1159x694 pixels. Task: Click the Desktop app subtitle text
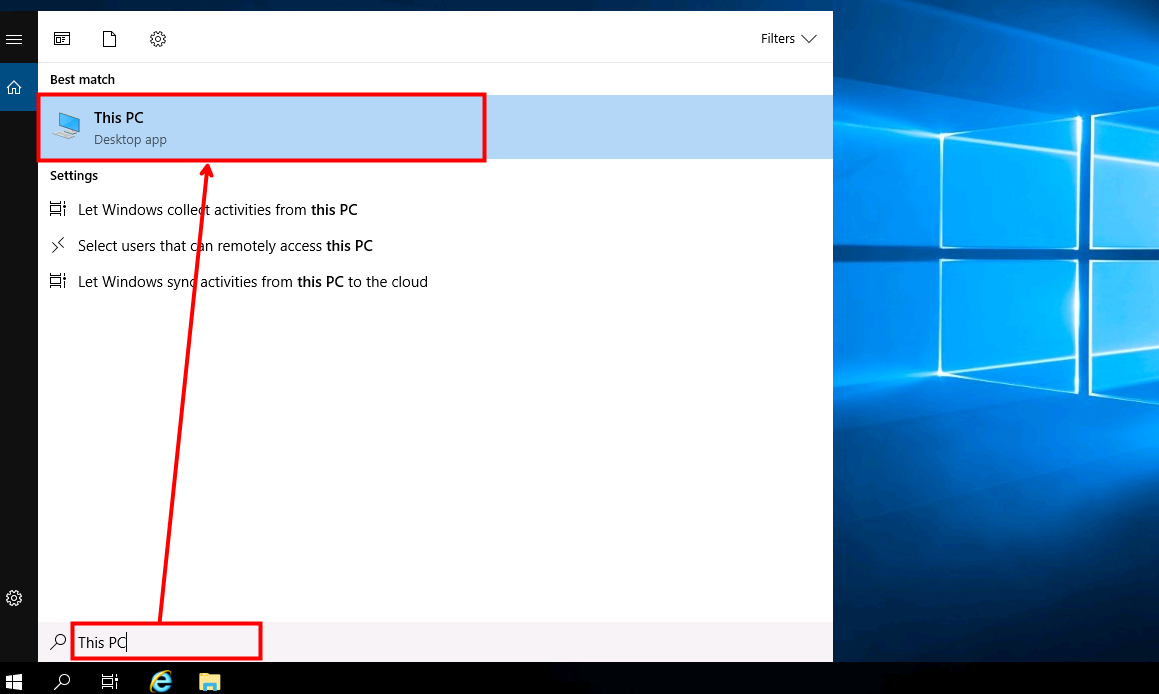click(130, 140)
